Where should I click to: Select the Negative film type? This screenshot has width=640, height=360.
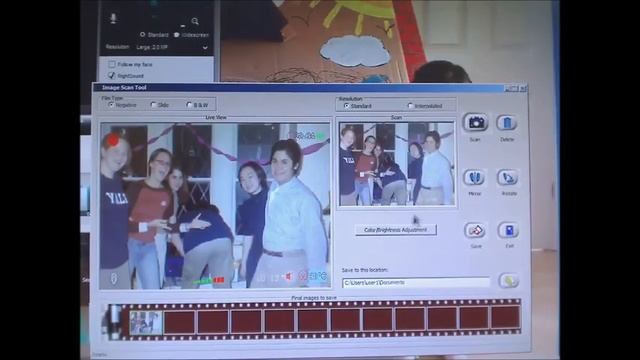click(x=111, y=105)
